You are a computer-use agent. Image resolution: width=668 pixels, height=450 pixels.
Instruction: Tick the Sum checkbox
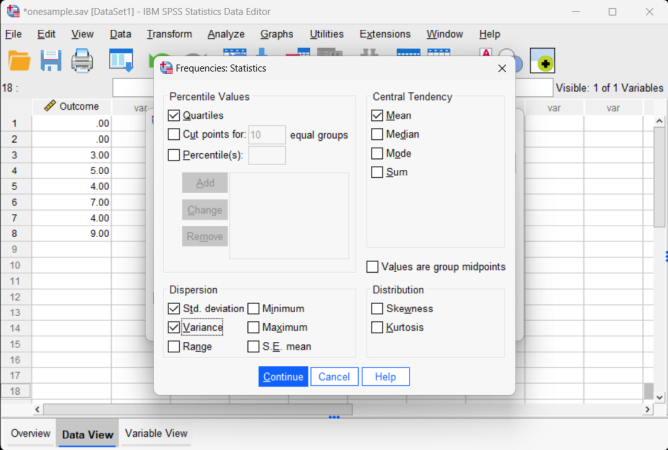click(377, 172)
